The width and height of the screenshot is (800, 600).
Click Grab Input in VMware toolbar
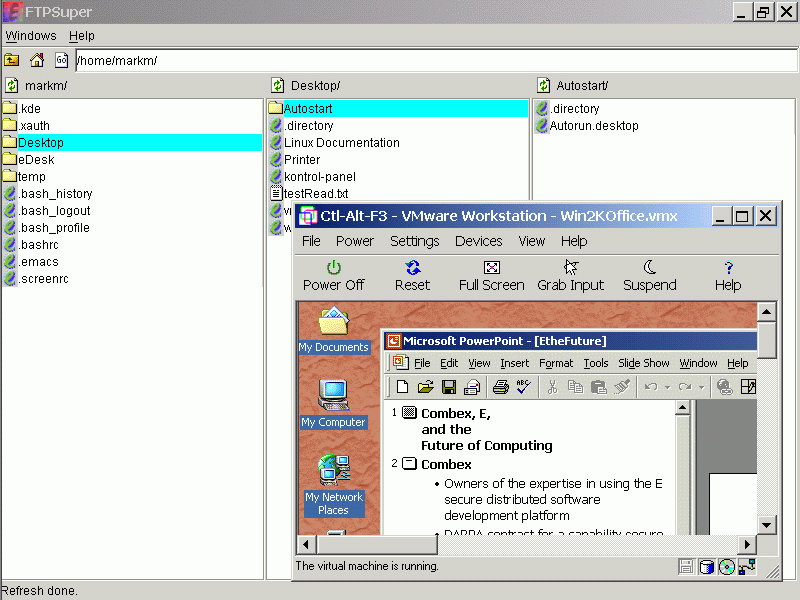tap(570, 275)
